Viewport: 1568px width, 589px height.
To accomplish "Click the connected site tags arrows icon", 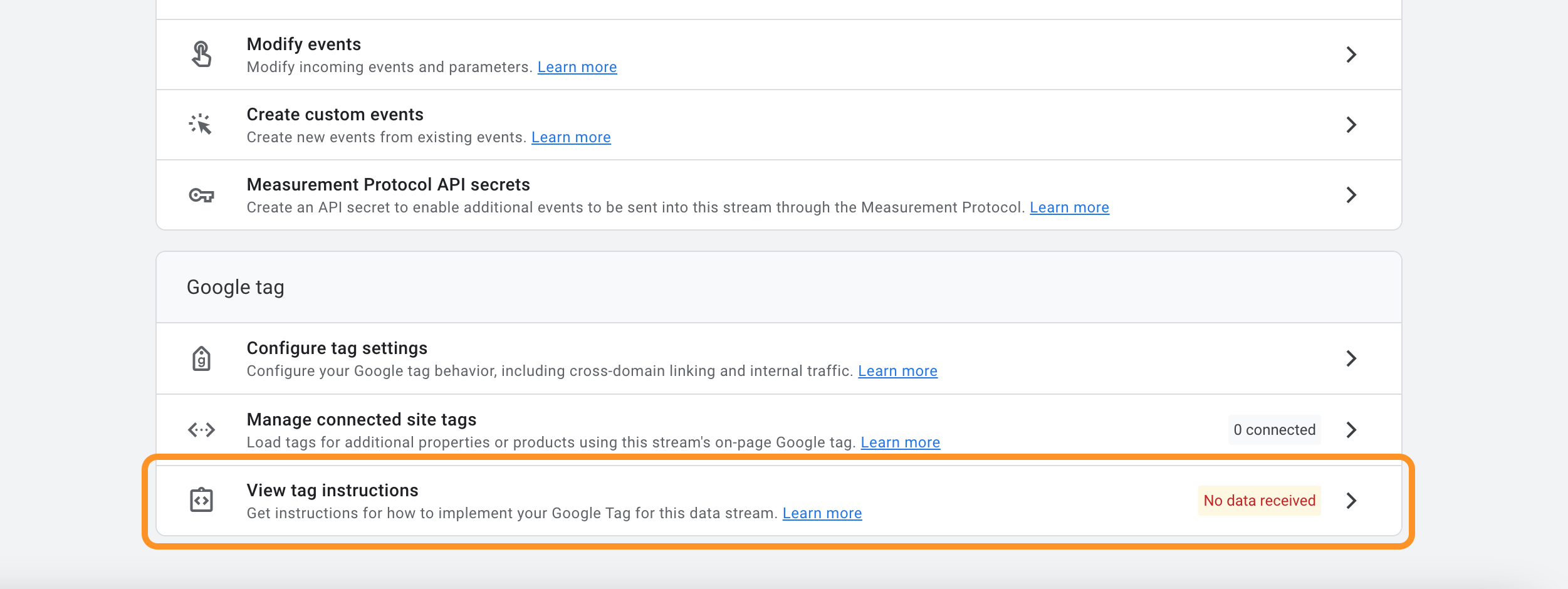I will [x=201, y=430].
